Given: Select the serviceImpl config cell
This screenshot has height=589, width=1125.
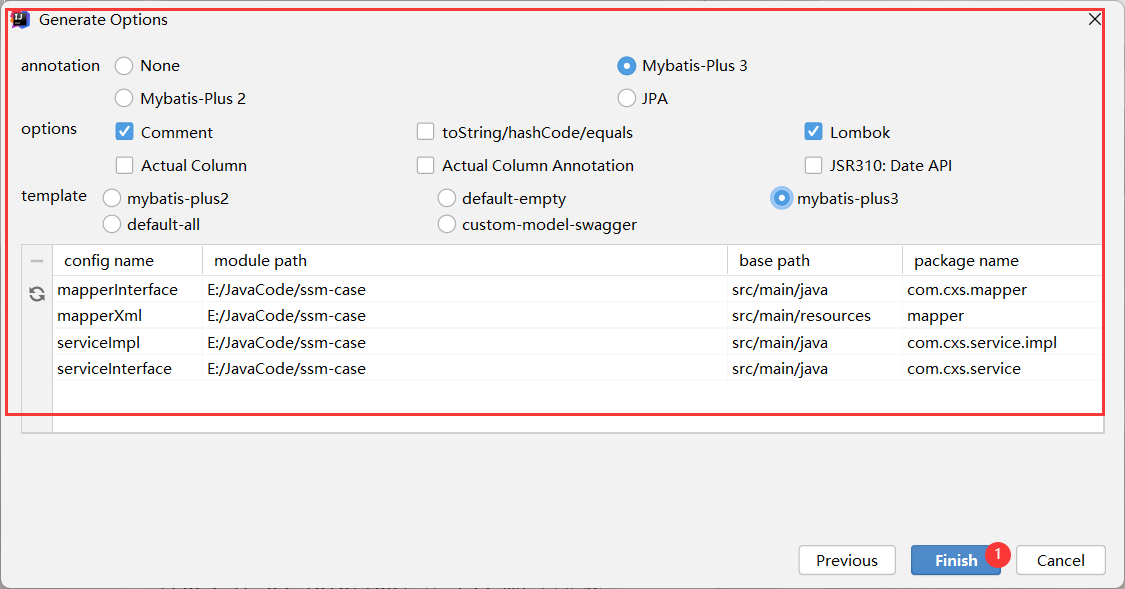Looking at the screenshot, I should point(128,342).
